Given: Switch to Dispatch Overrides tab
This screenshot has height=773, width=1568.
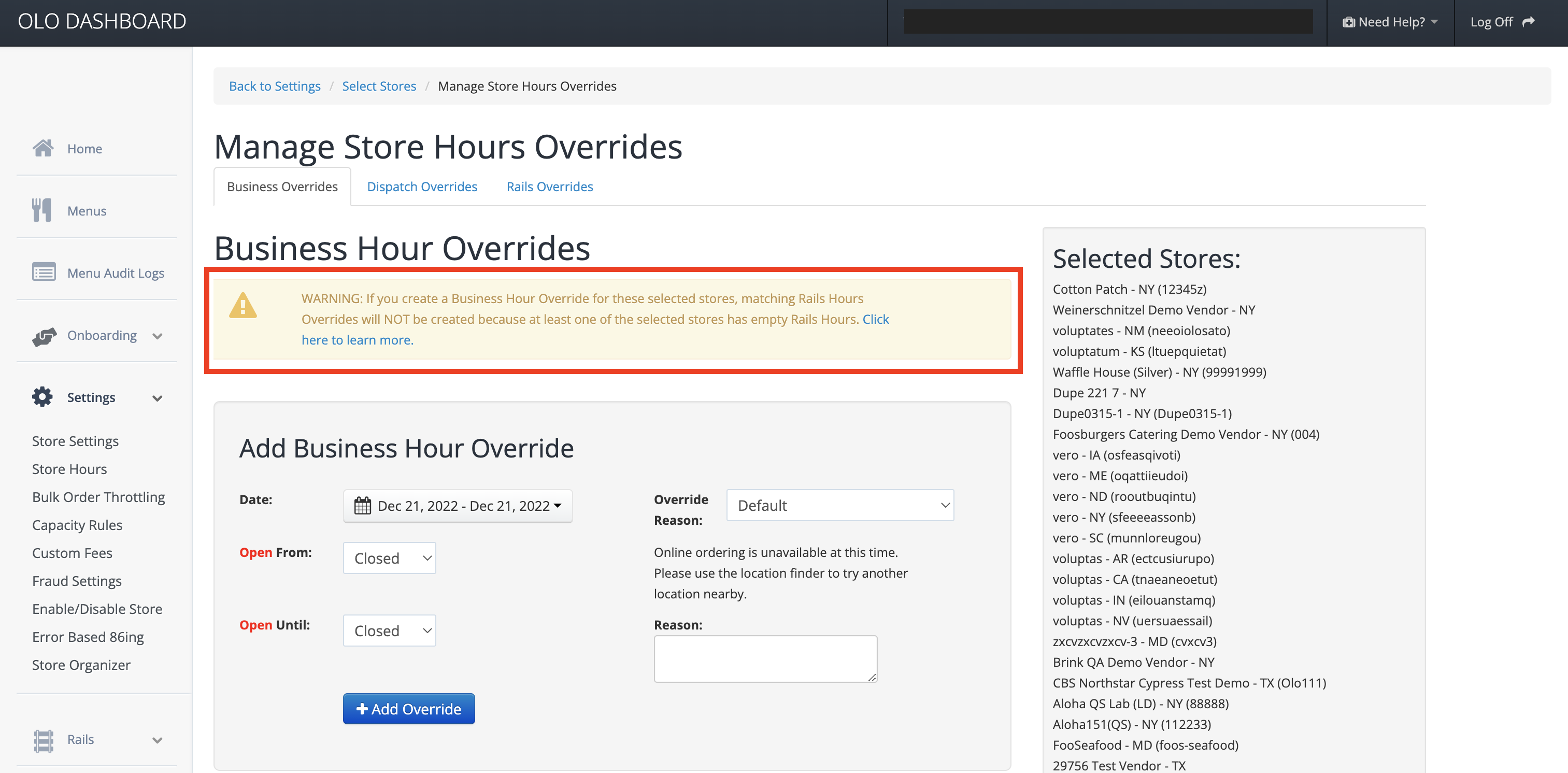Looking at the screenshot, I should 422,186.
